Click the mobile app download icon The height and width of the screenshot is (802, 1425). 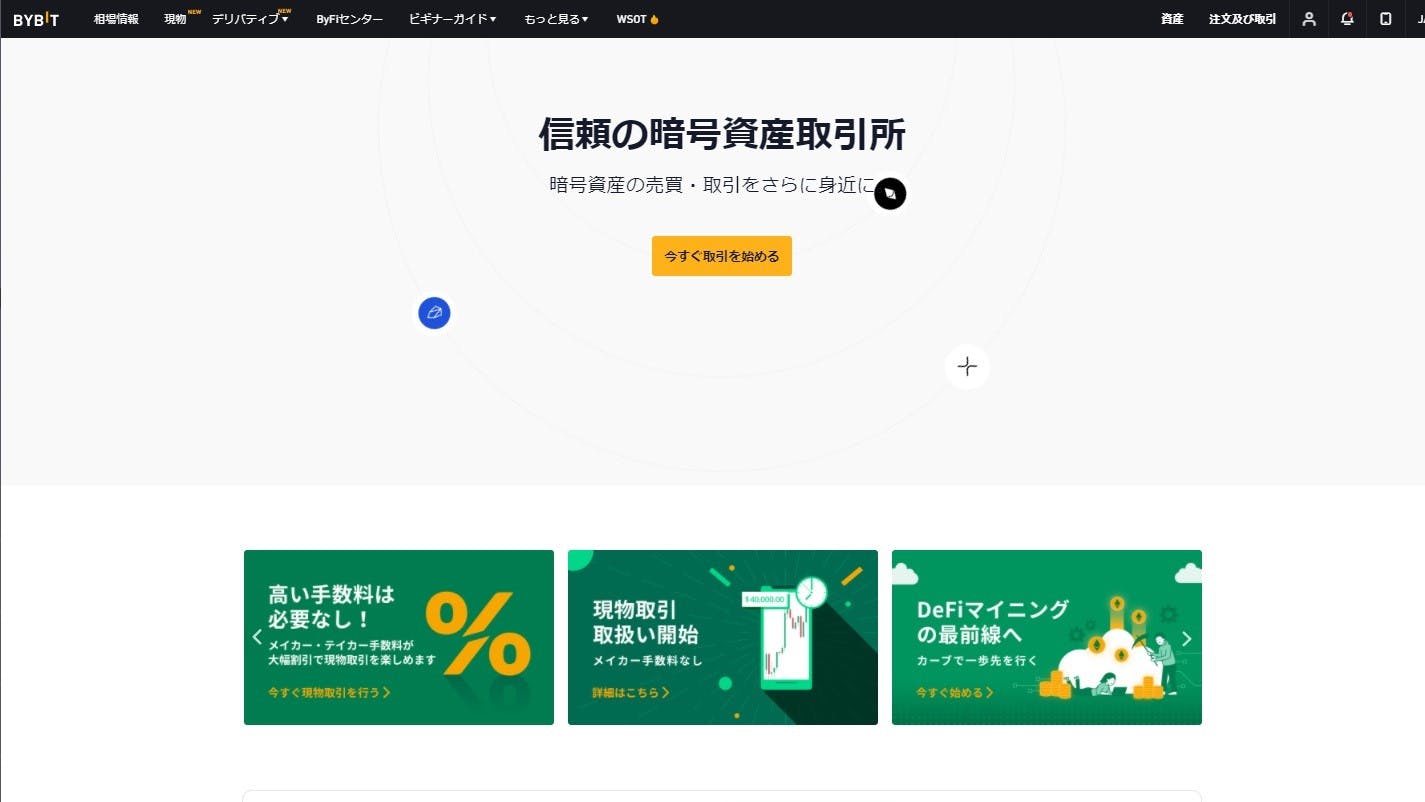point(1385,19)
